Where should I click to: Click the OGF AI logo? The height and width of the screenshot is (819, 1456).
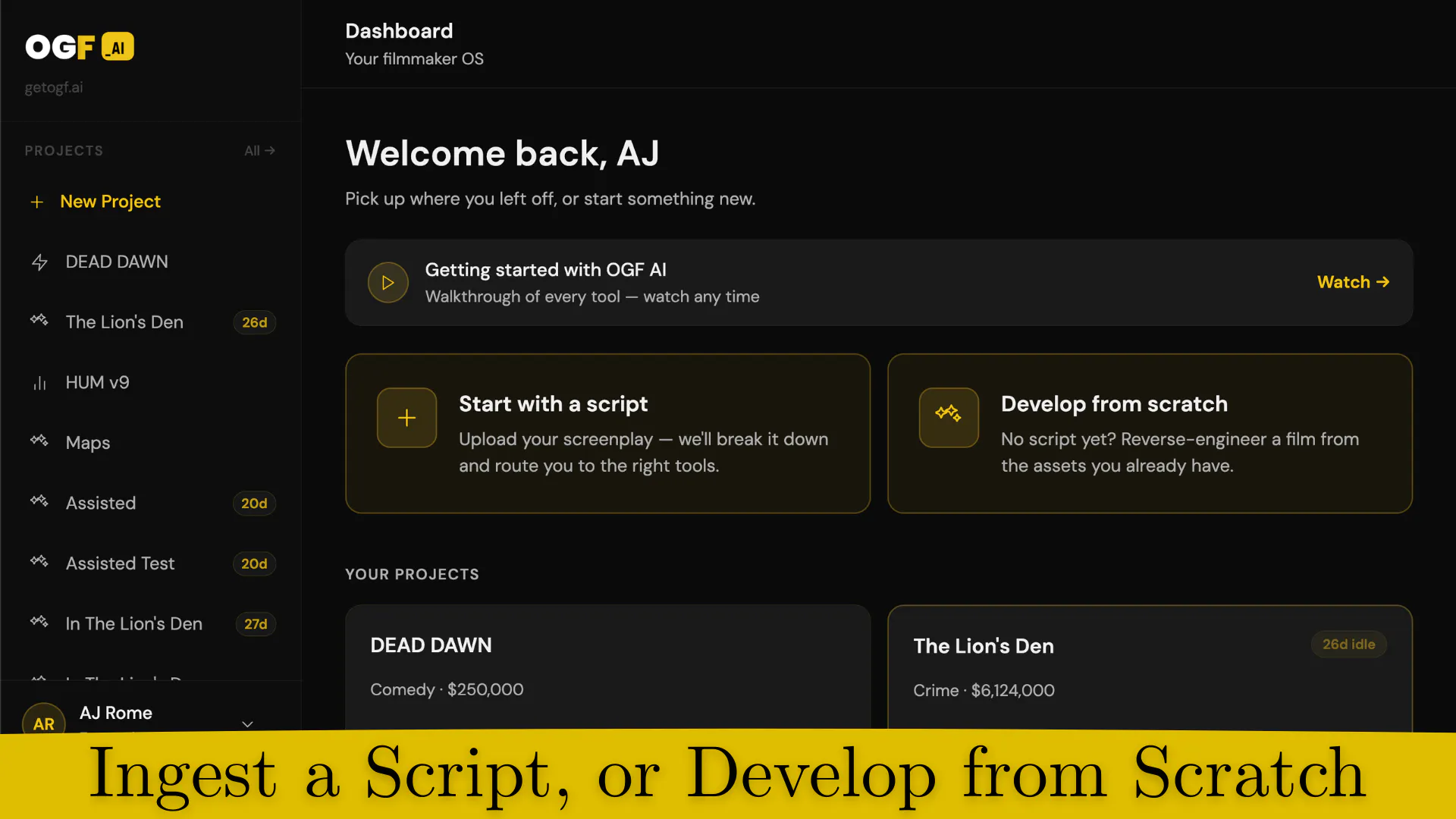pyautogui.click(x=80, y=47)
